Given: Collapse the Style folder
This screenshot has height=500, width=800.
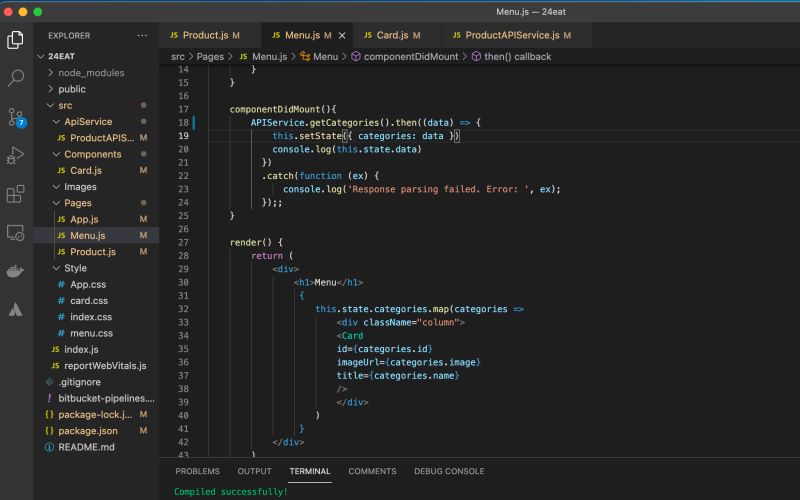Looking at the screenshot, I should 96,268.
